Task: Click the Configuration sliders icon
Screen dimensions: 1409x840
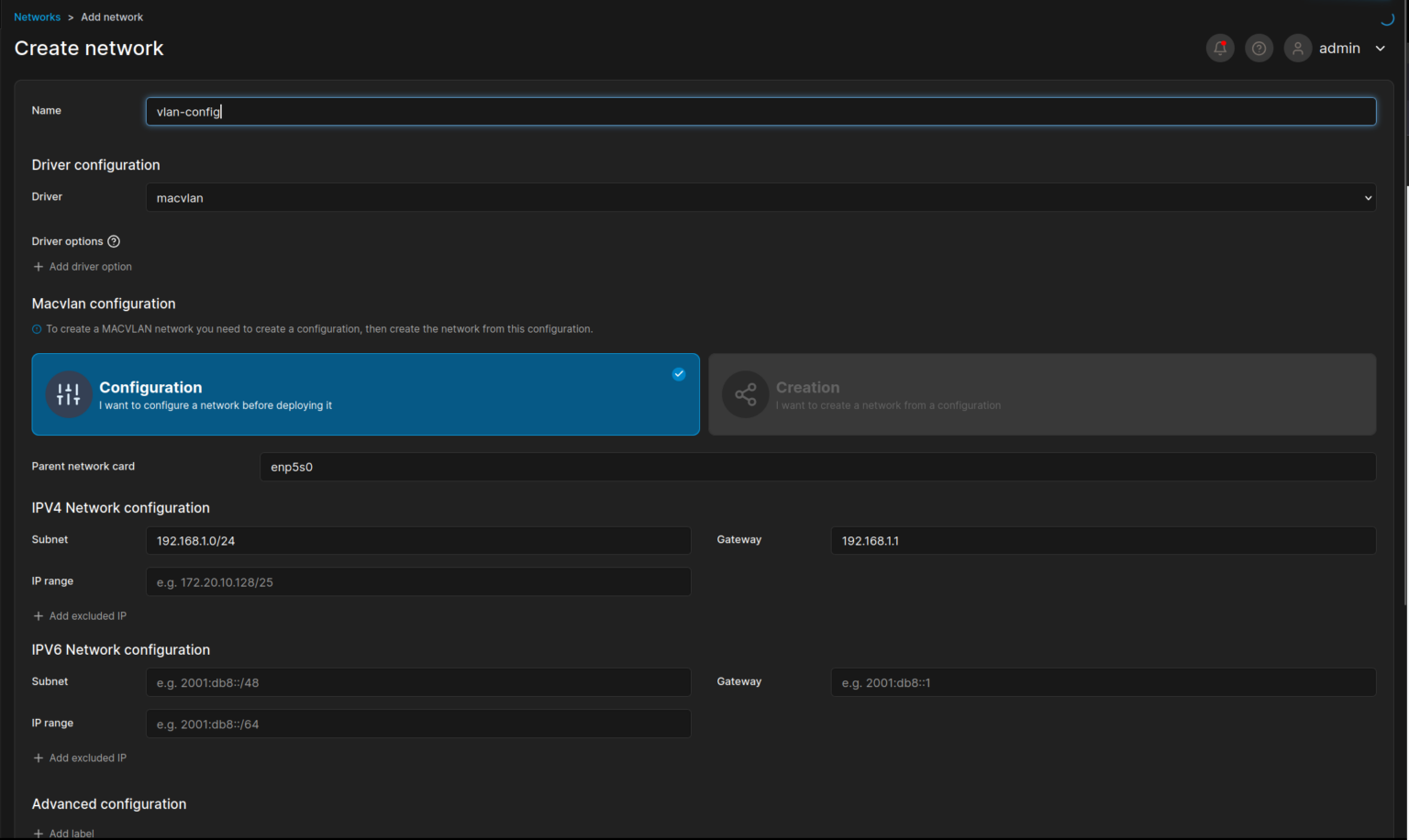Action: (69, 394)
